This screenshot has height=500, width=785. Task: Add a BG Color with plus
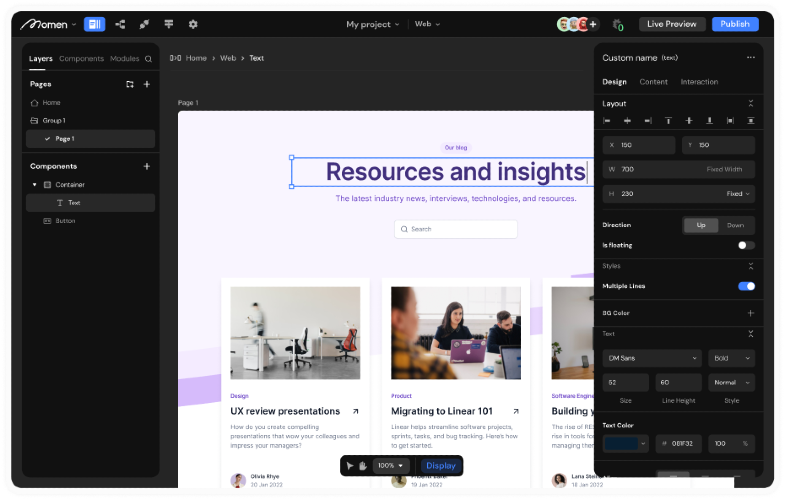(750, 313)
